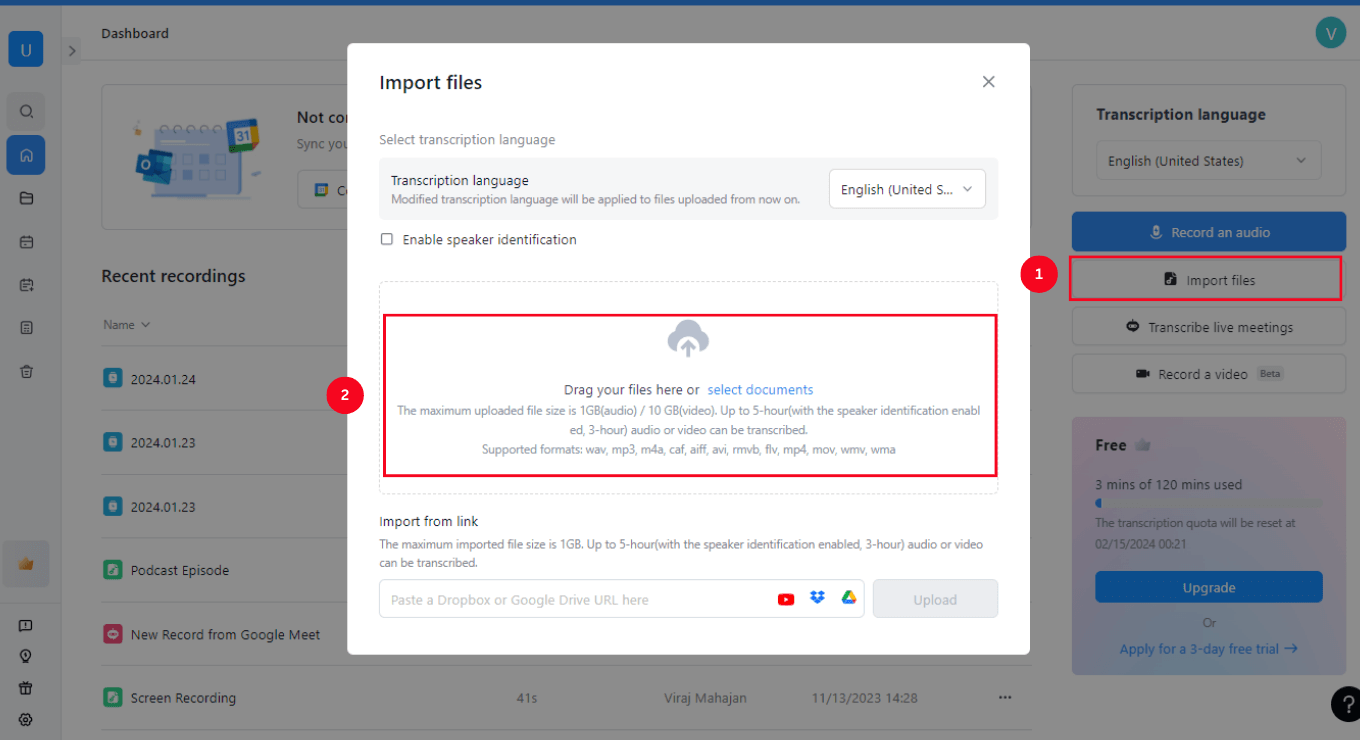Click the Dropbox icon in link field

(x=817, y=598)
